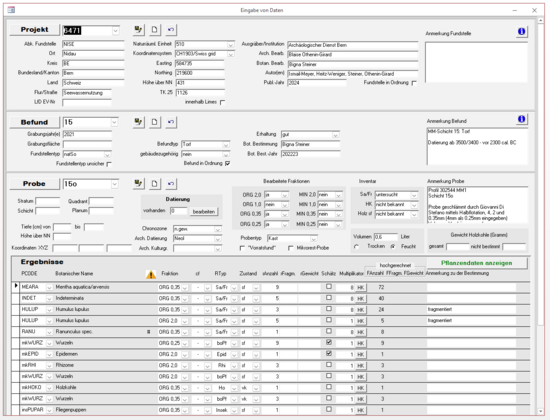Toggle the Fundstelle in Ordnung checkbox
The image size is (550, 420).
click(x=414, y=83)
